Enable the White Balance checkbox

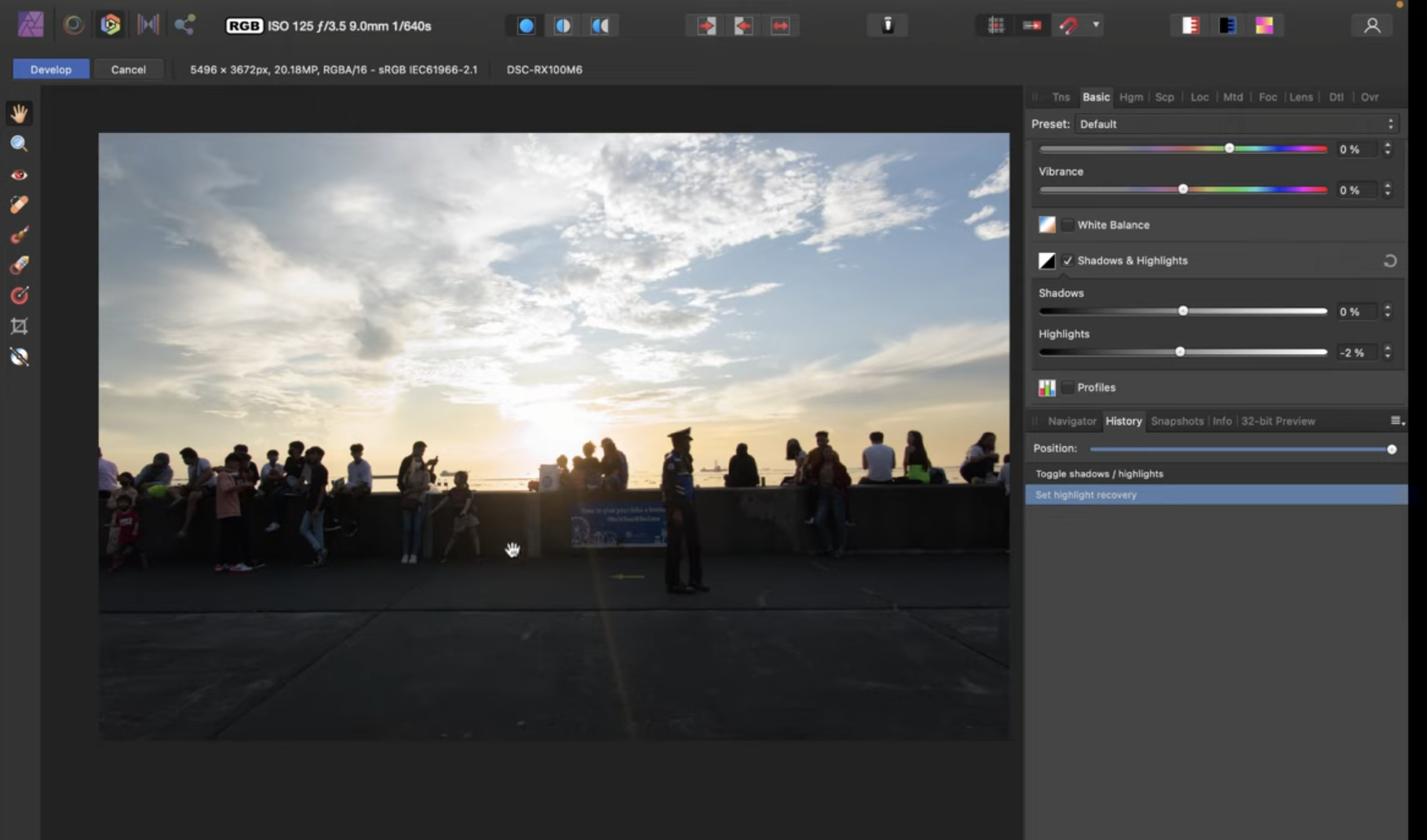[1067, 225]
